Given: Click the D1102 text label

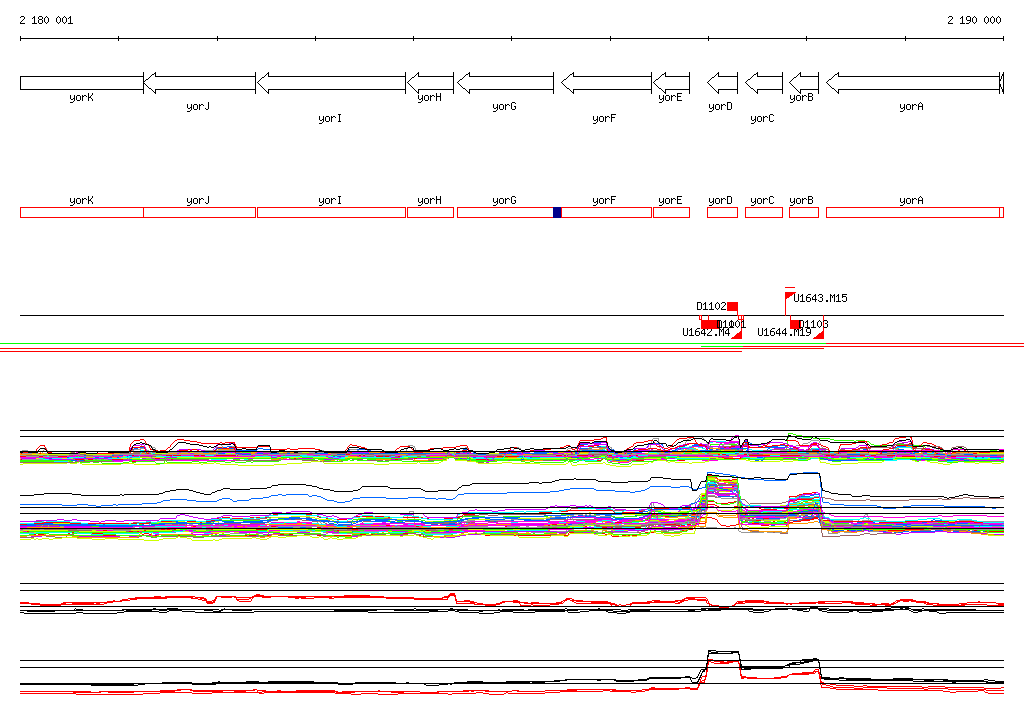Looking at the screenshot, I should (x=711, y=306).
